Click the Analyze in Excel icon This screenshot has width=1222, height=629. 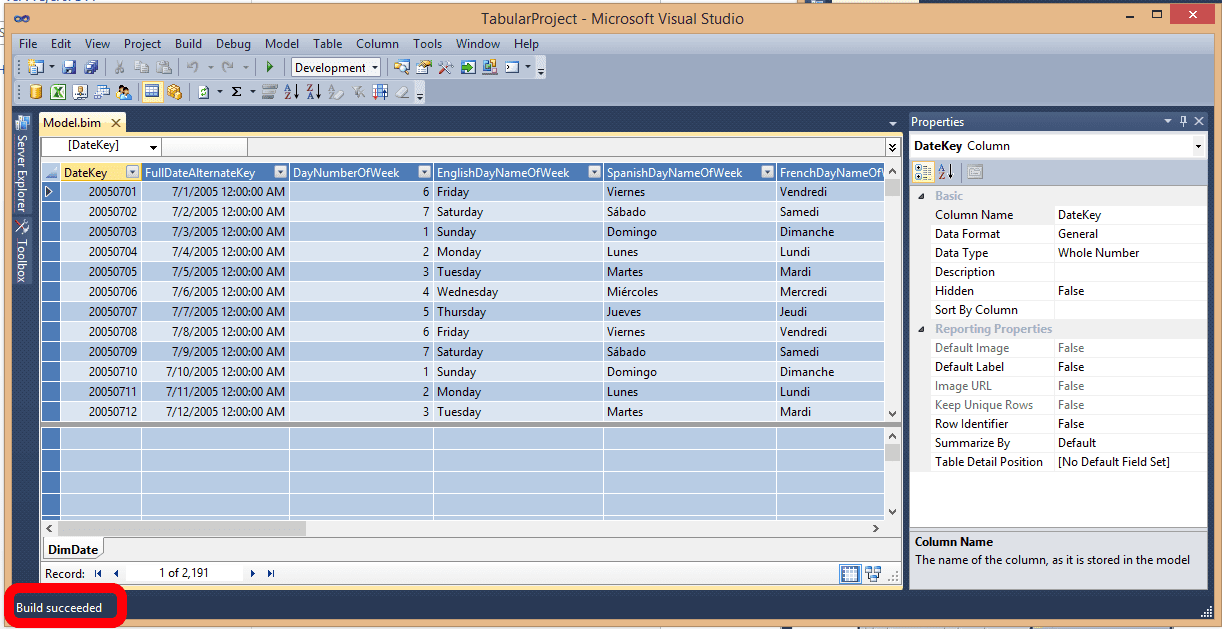(58, 92)
